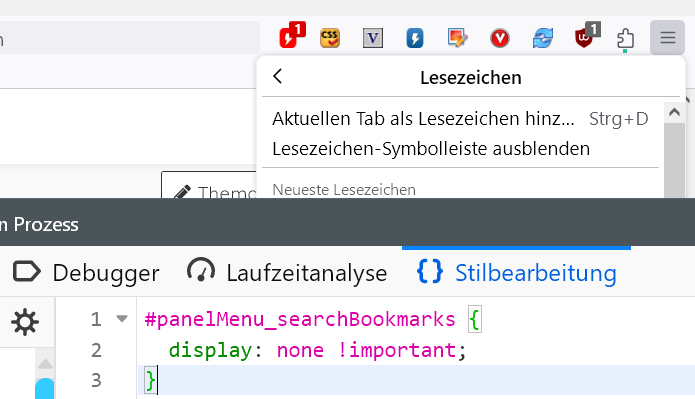Switch to the Debugger tab
695x399 pixels.
[x=86, y=273]
